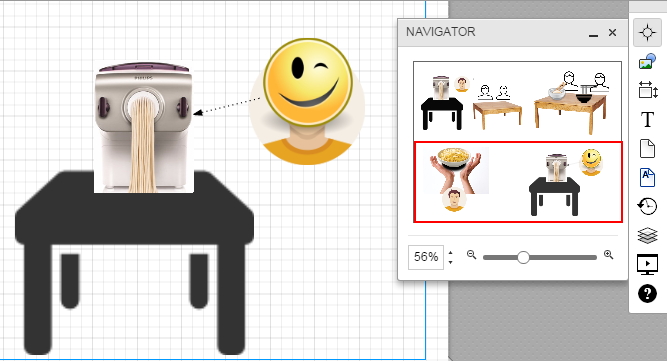This screenshot has height=361, width=667.
Task: Minimize the Navigator panel
Action: [593, 33]
